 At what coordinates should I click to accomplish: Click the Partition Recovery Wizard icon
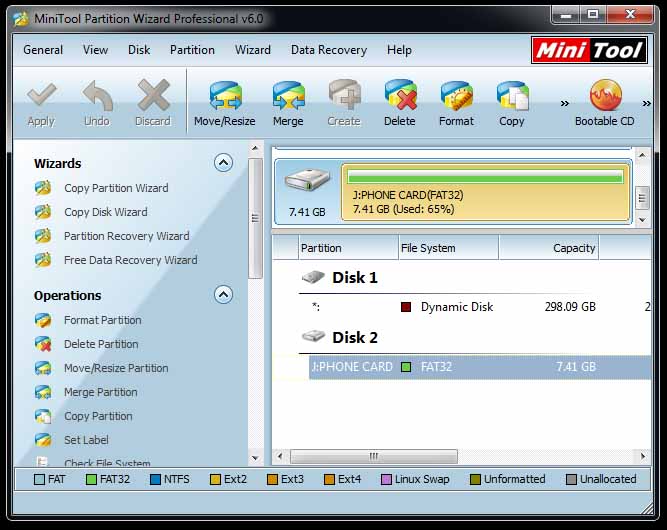click(x=43, y=236)
